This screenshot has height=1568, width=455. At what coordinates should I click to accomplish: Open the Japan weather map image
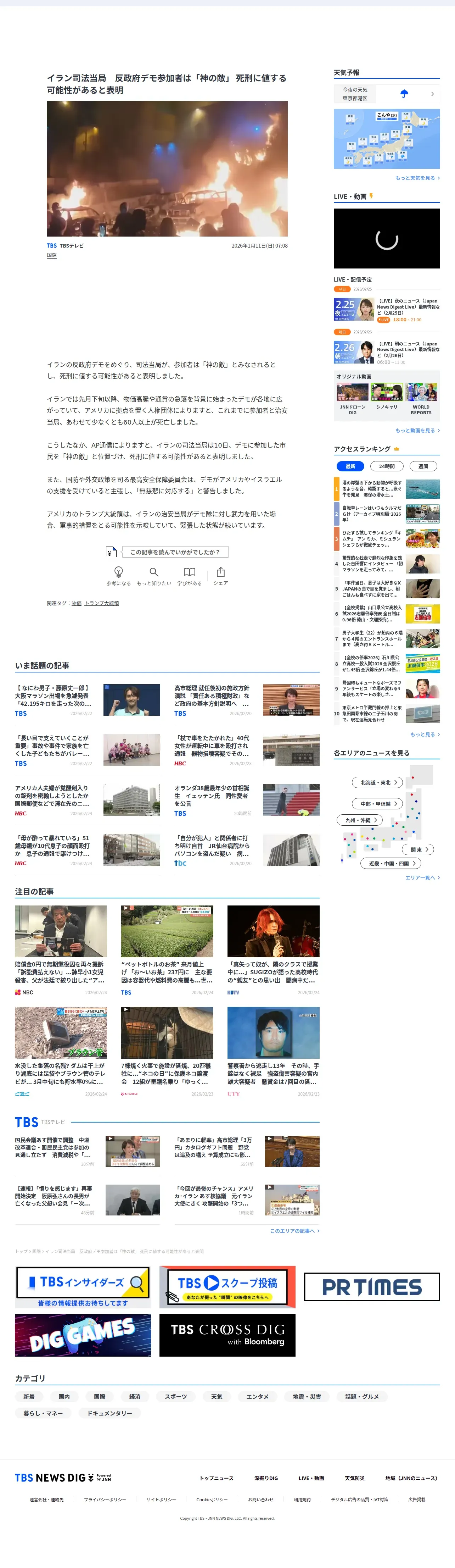click(x=387, y=139)
